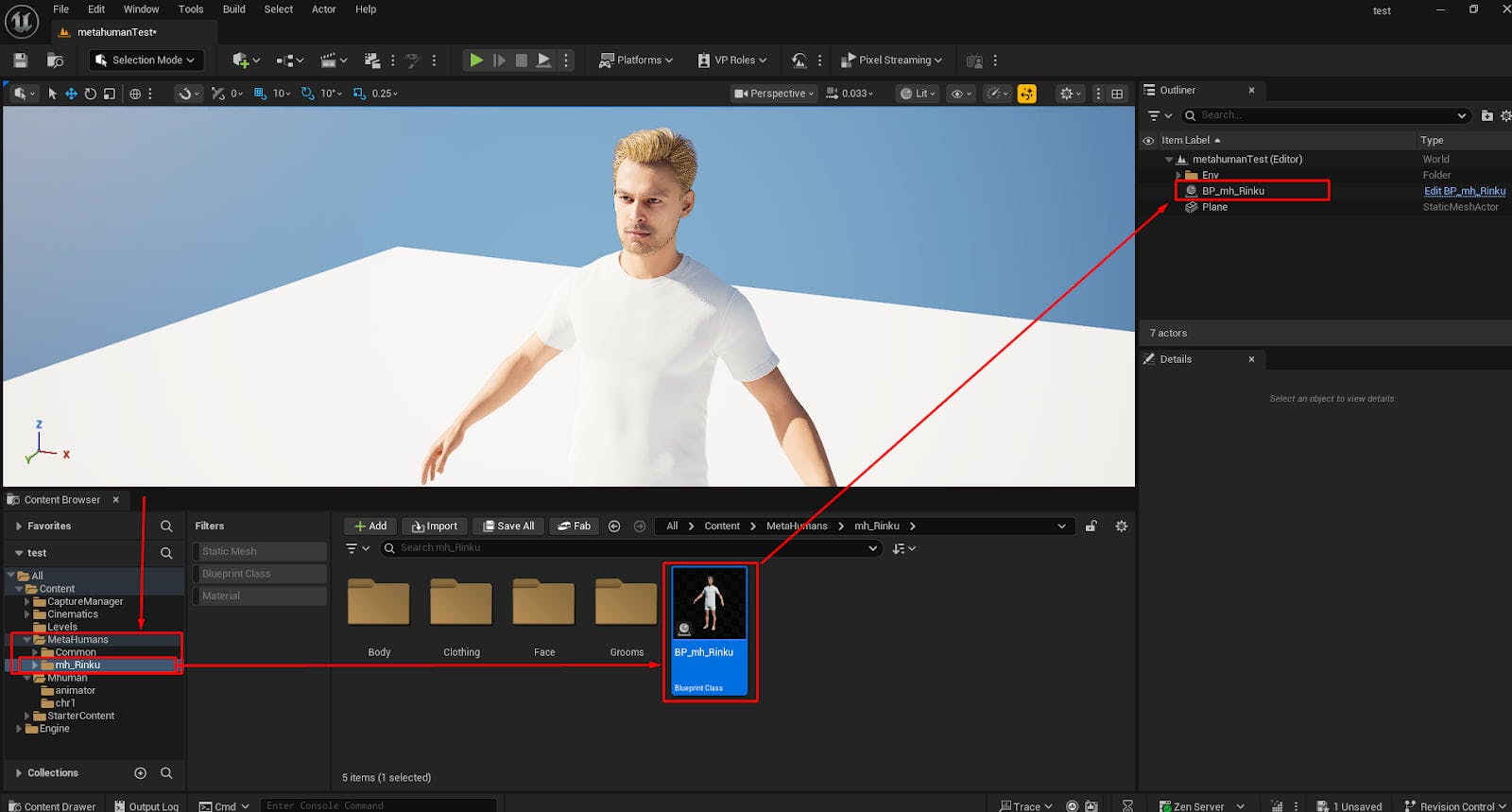Enable the Static Mesh filter

(x=260, y=552)
